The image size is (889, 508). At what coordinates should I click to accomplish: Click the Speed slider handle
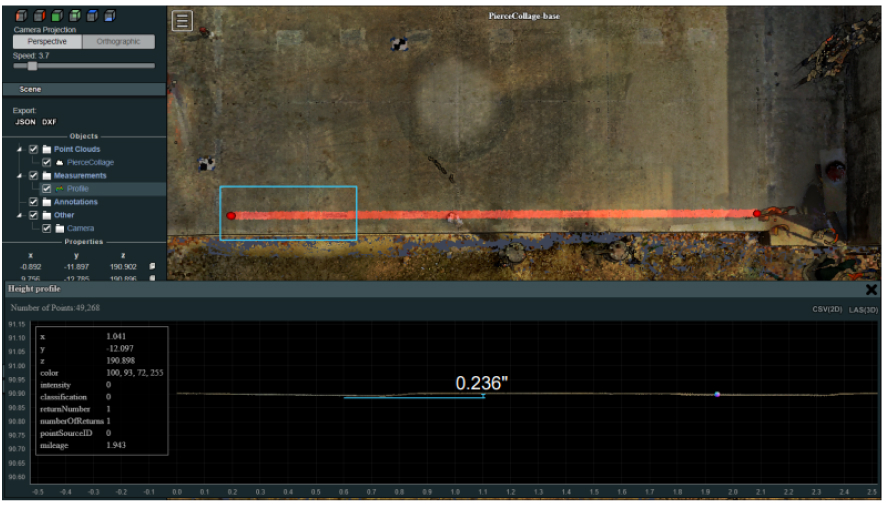coord(32,66)
